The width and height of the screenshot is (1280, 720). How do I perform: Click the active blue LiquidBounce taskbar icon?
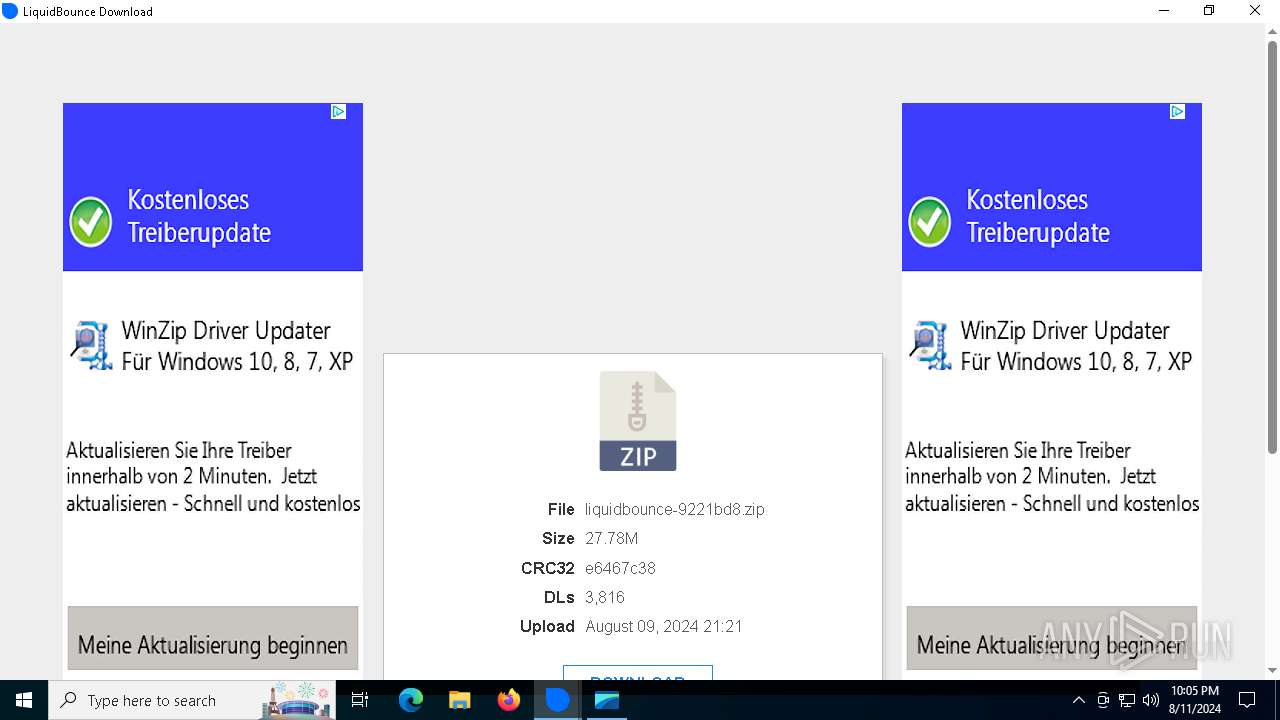(557, 700)
